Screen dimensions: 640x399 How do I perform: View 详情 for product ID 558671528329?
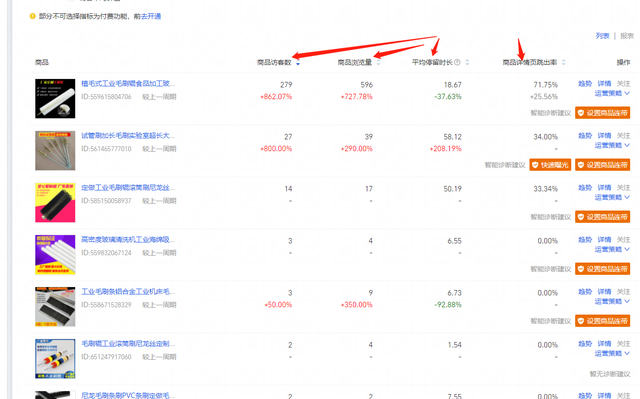click(604, 292)
